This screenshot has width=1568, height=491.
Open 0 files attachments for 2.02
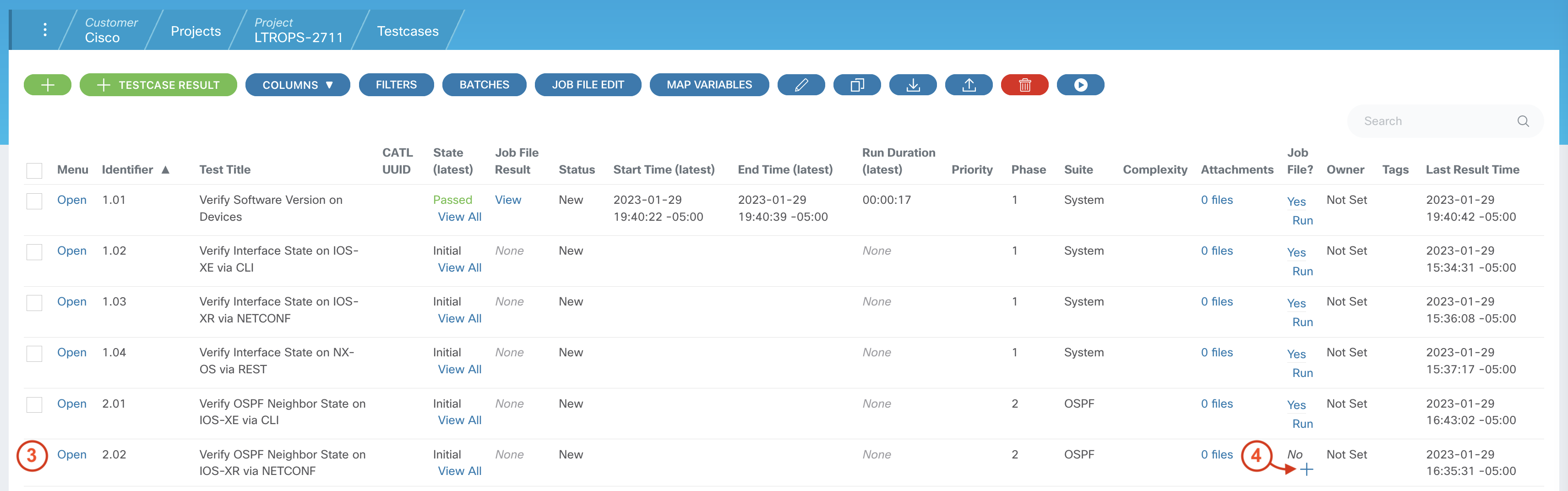(1217, 454)
